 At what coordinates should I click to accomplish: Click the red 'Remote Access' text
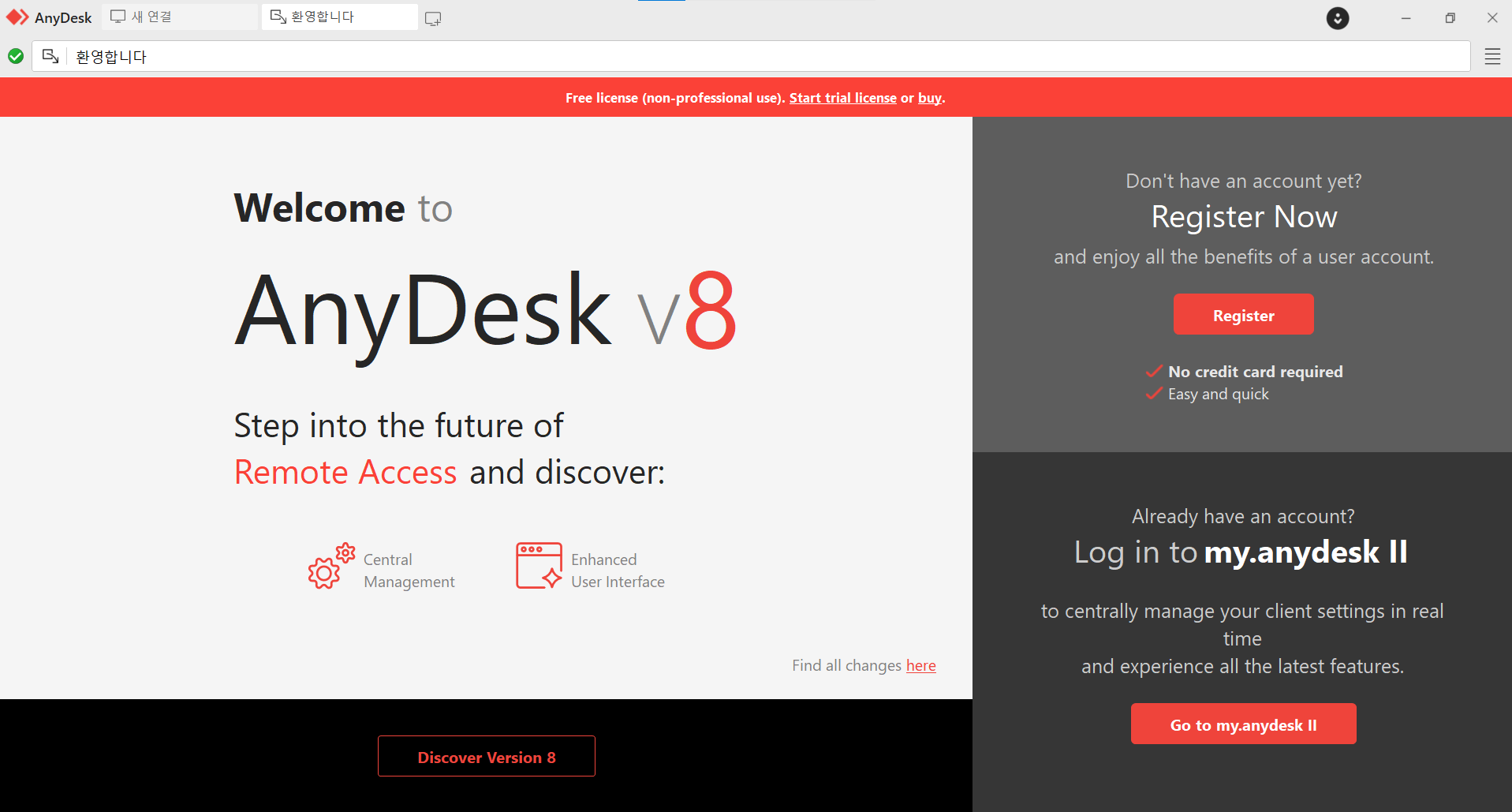coord(345,472)
